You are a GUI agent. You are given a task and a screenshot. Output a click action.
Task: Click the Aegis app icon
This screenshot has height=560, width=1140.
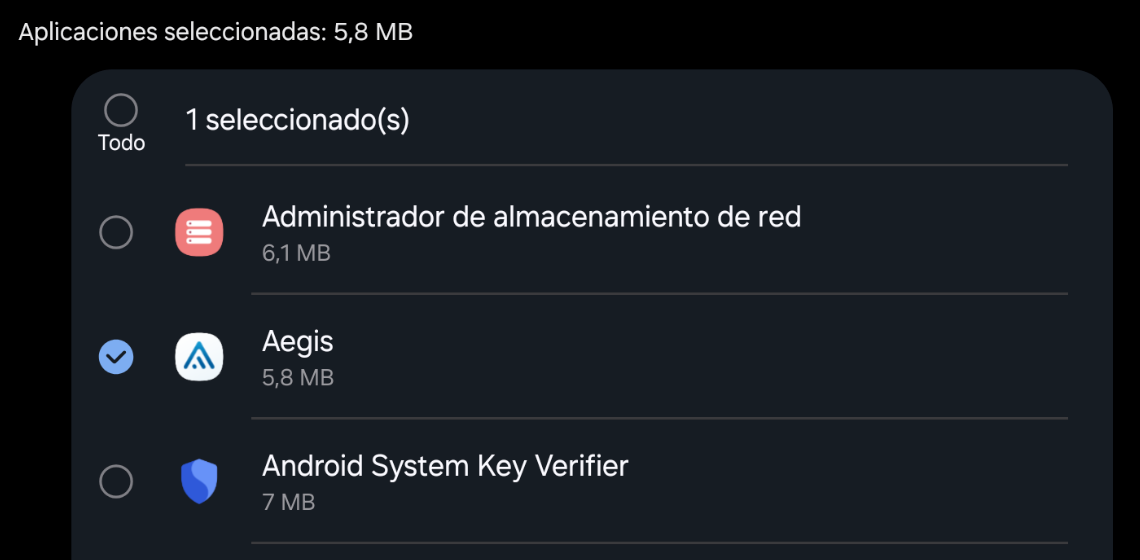199,356
